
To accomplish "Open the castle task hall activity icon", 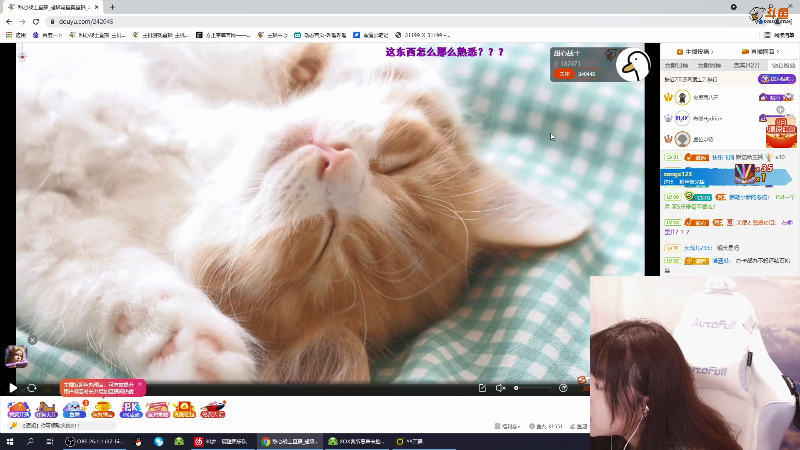I will point(45,409).
